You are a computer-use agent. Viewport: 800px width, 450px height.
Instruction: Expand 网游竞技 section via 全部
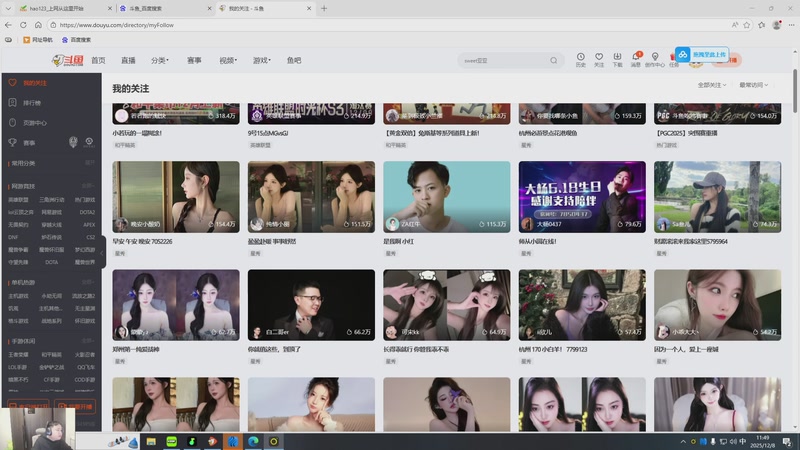tap(88, 186)
